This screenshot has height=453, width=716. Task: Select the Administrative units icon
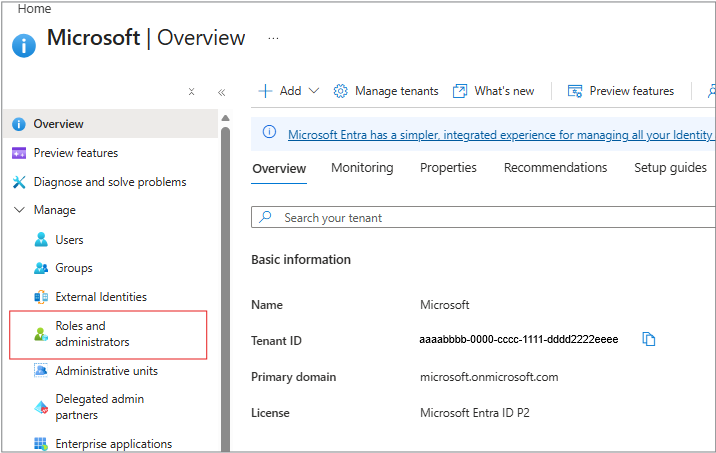click(x=41, y=371)
